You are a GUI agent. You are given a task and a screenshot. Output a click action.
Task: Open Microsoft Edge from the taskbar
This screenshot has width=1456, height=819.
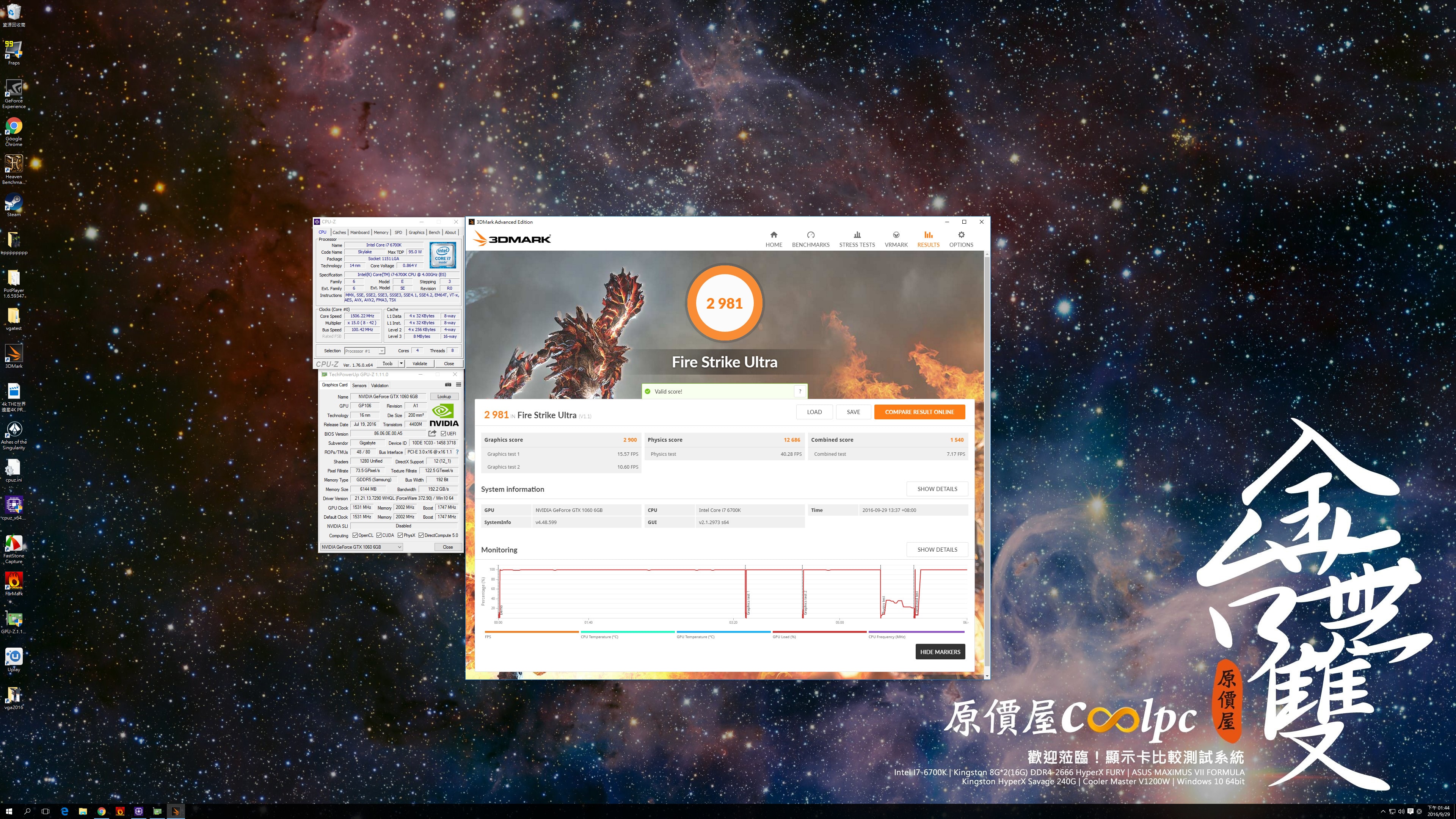64,811
